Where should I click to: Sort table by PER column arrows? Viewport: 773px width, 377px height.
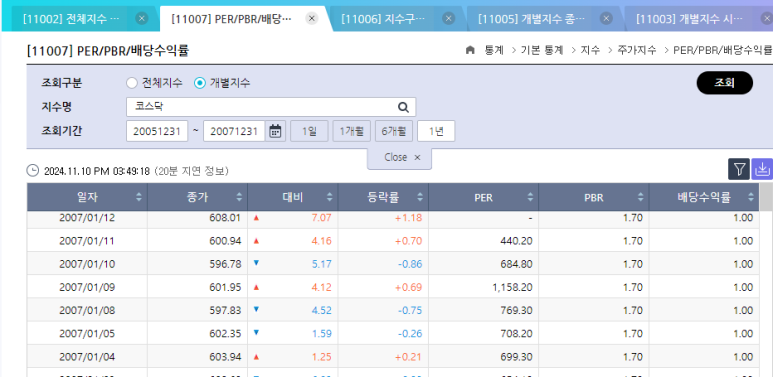(530, 198)
